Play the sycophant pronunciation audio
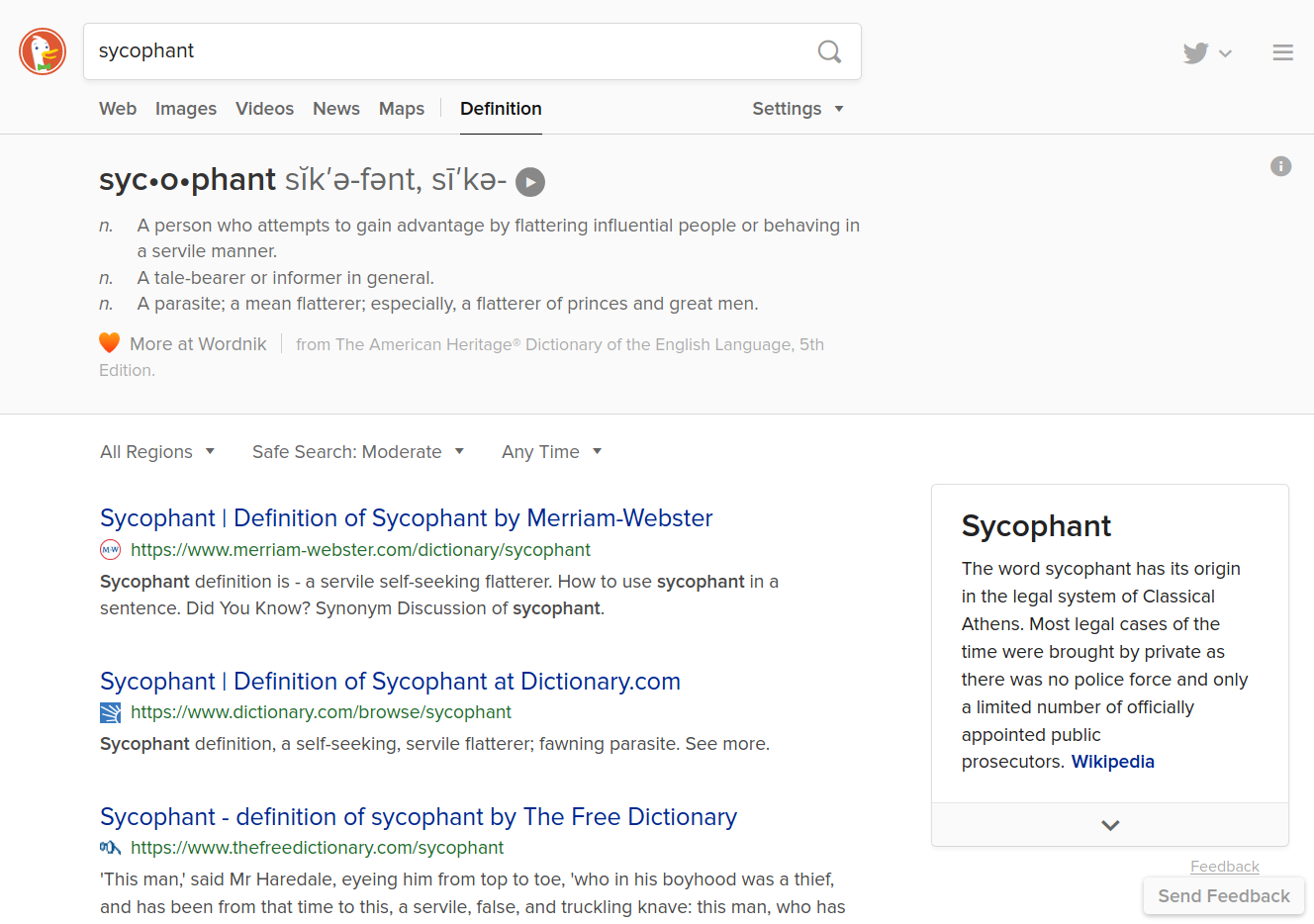 (x=530, y=182)
